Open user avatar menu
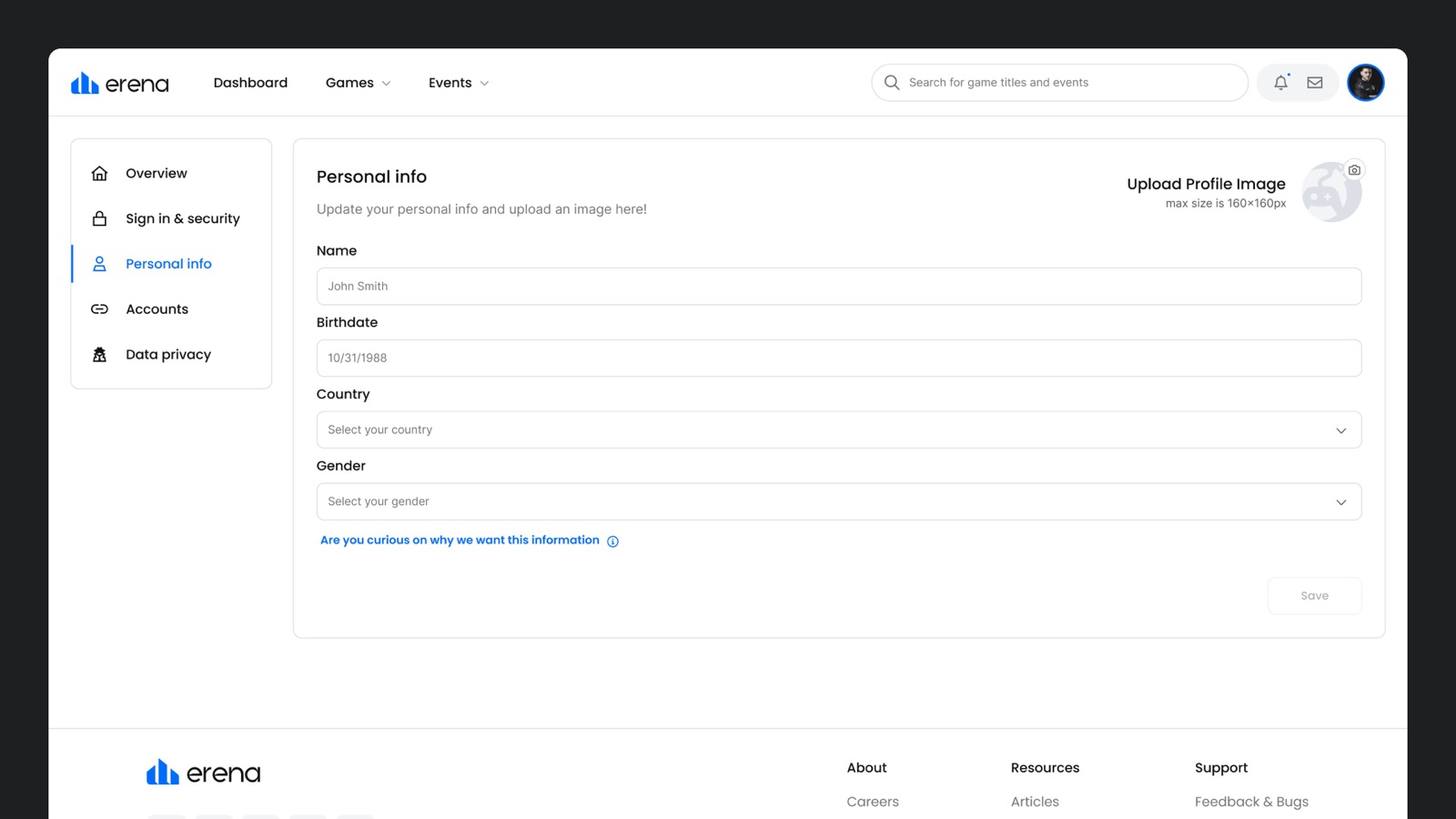The width and height of the screenshot is (1456, 819). [1365, 83]
